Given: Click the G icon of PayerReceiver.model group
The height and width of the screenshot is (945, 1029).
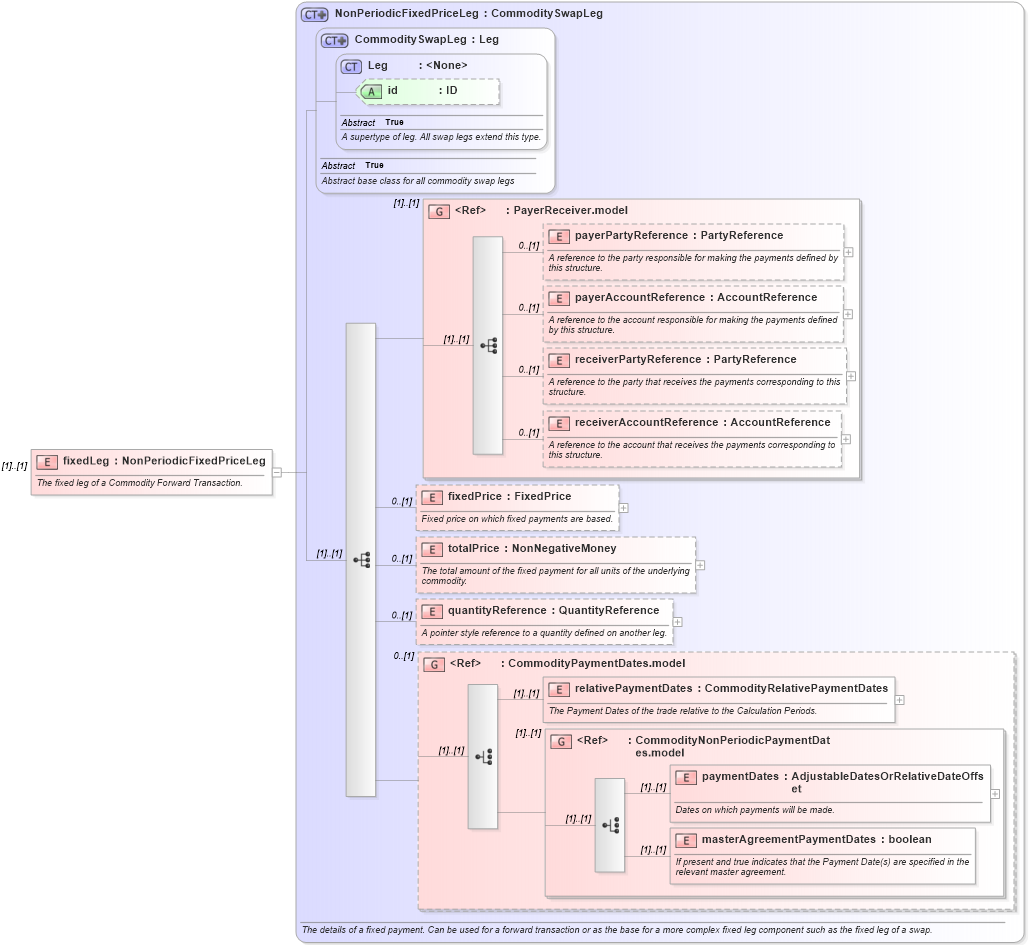Looking at the screenshot, I should click(x=439, y=211).
